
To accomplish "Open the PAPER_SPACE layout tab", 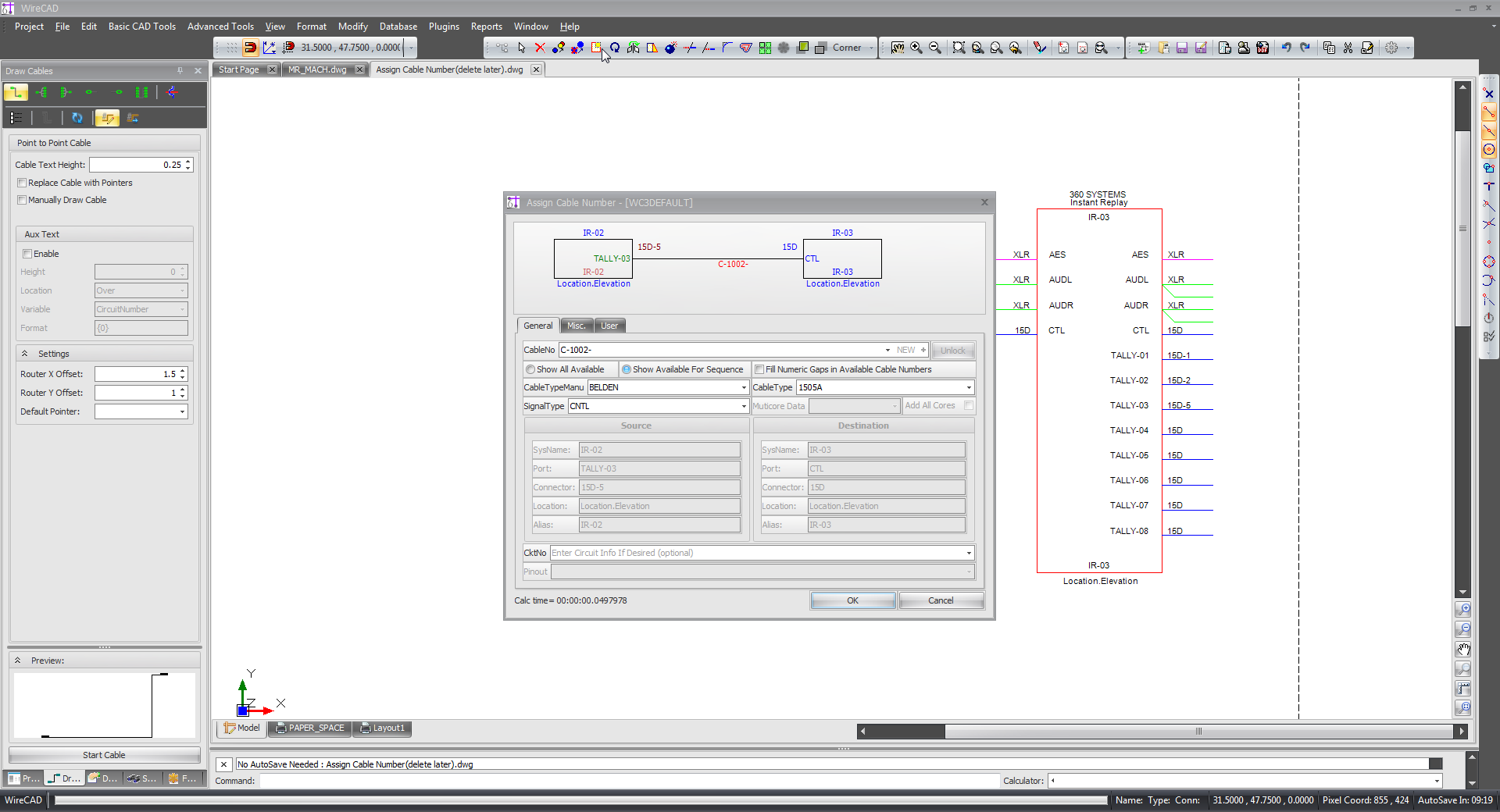I will 309,728.
